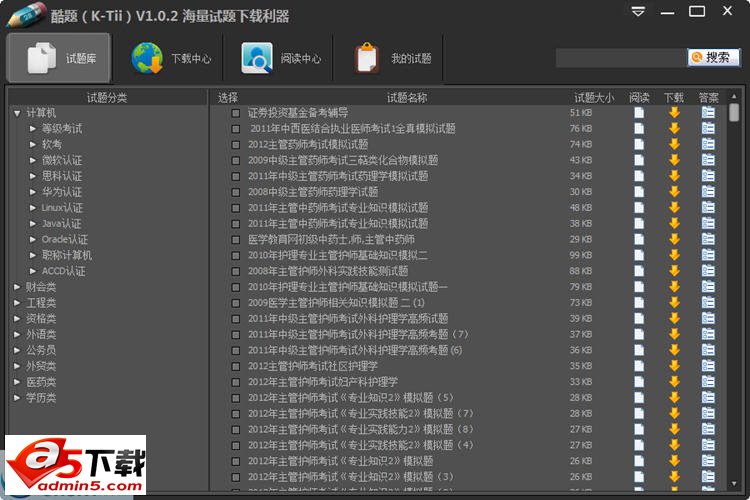Go to 我的试题 tab
This screenshot has width=750, height=500.
click(392, 58)
